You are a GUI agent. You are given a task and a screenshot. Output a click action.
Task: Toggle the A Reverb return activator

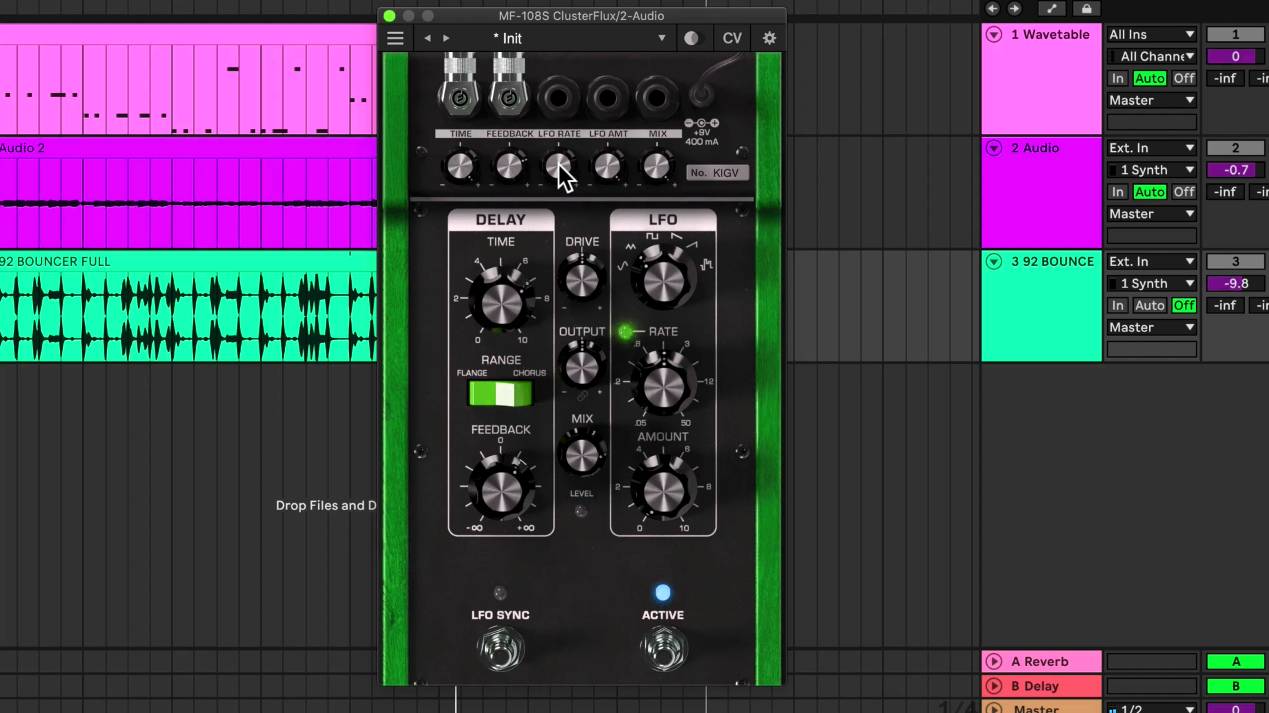tap(1235, 661)
